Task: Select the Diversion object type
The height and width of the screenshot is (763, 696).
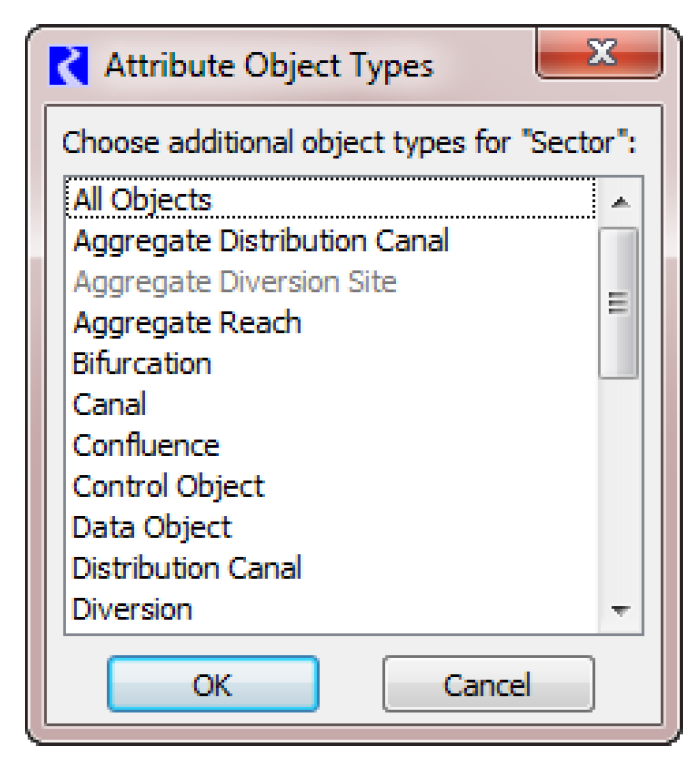Action: [x=133, y=609]
